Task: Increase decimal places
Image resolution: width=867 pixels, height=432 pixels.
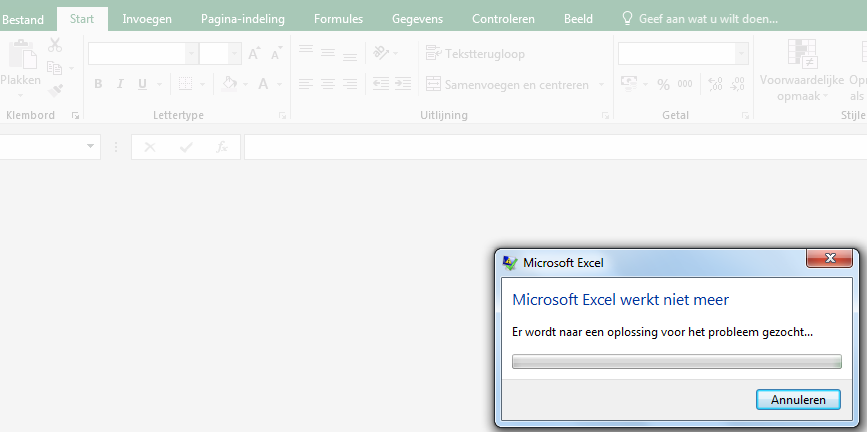Action: click(x=715, y=84)
